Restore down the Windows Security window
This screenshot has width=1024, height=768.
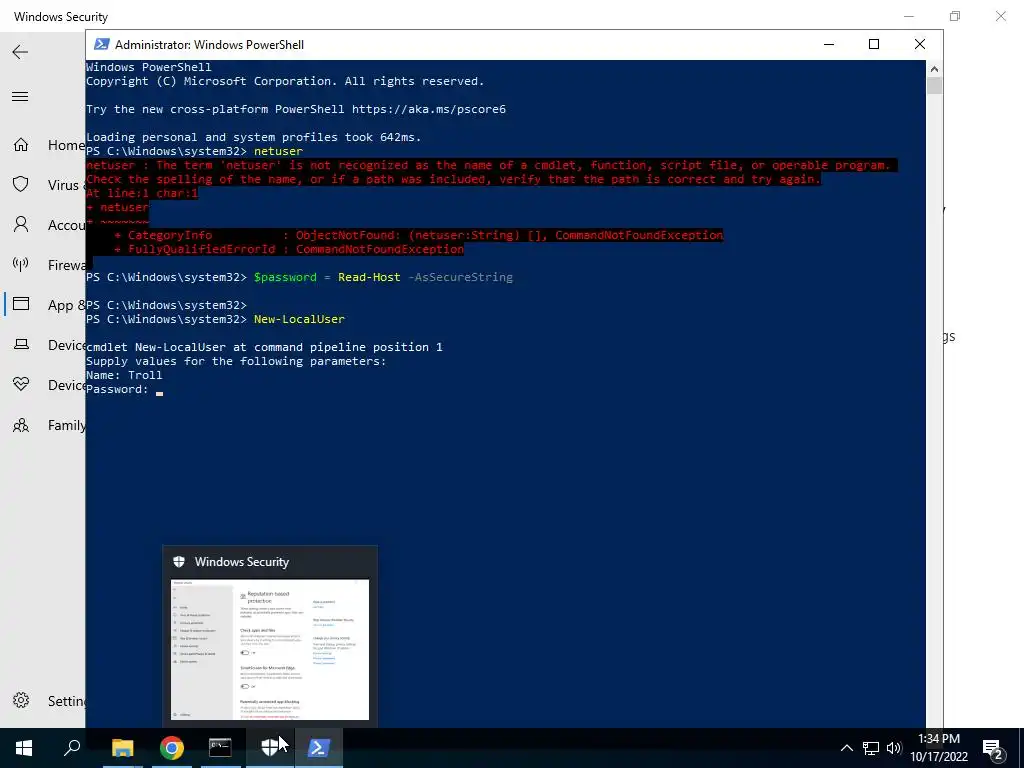[x=955, y=16]
